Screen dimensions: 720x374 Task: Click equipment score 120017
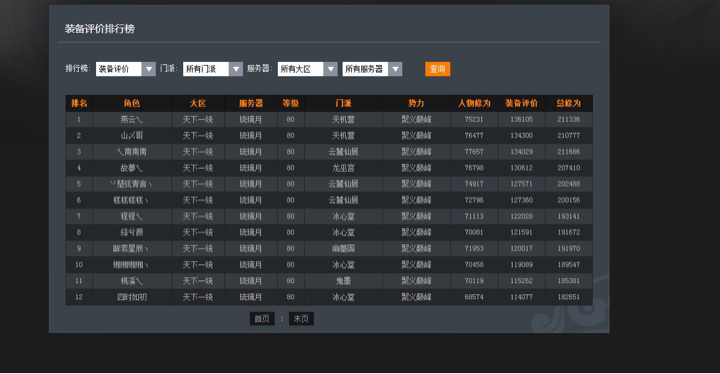click(521, 249)
